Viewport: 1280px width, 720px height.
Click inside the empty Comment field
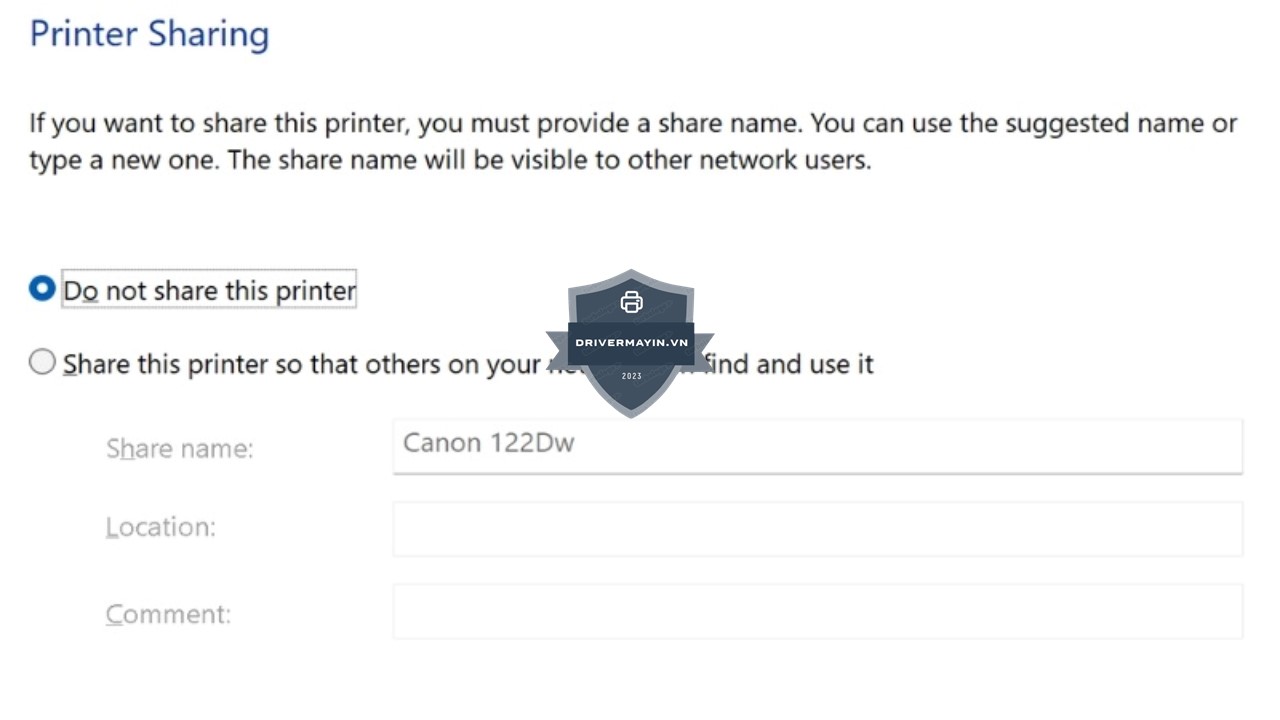817,612
